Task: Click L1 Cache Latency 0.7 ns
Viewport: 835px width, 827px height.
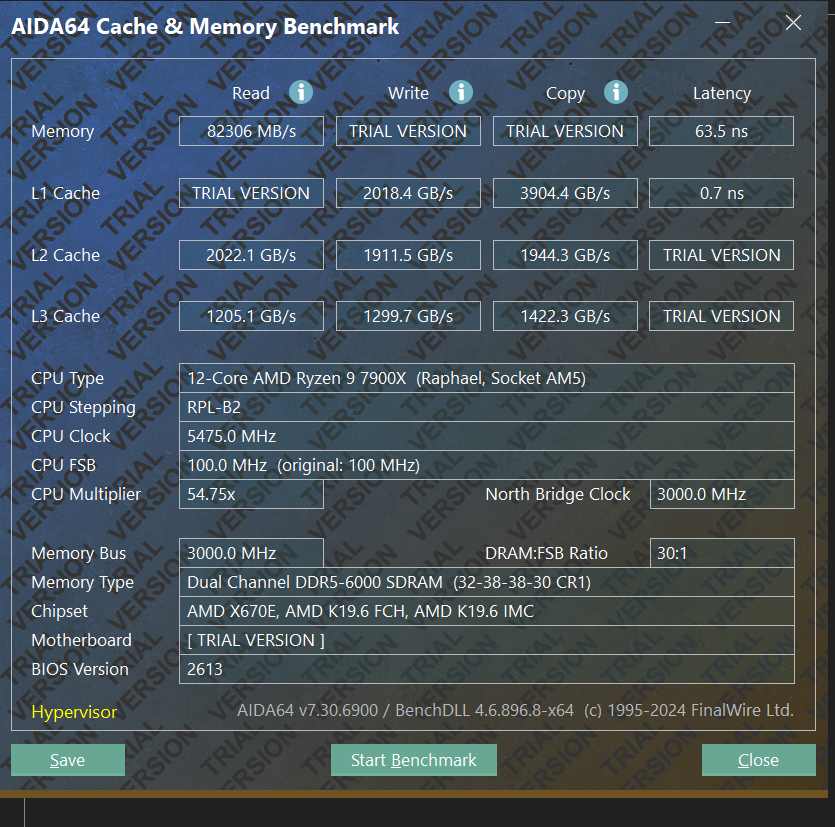Action: (x=722, y=193)
